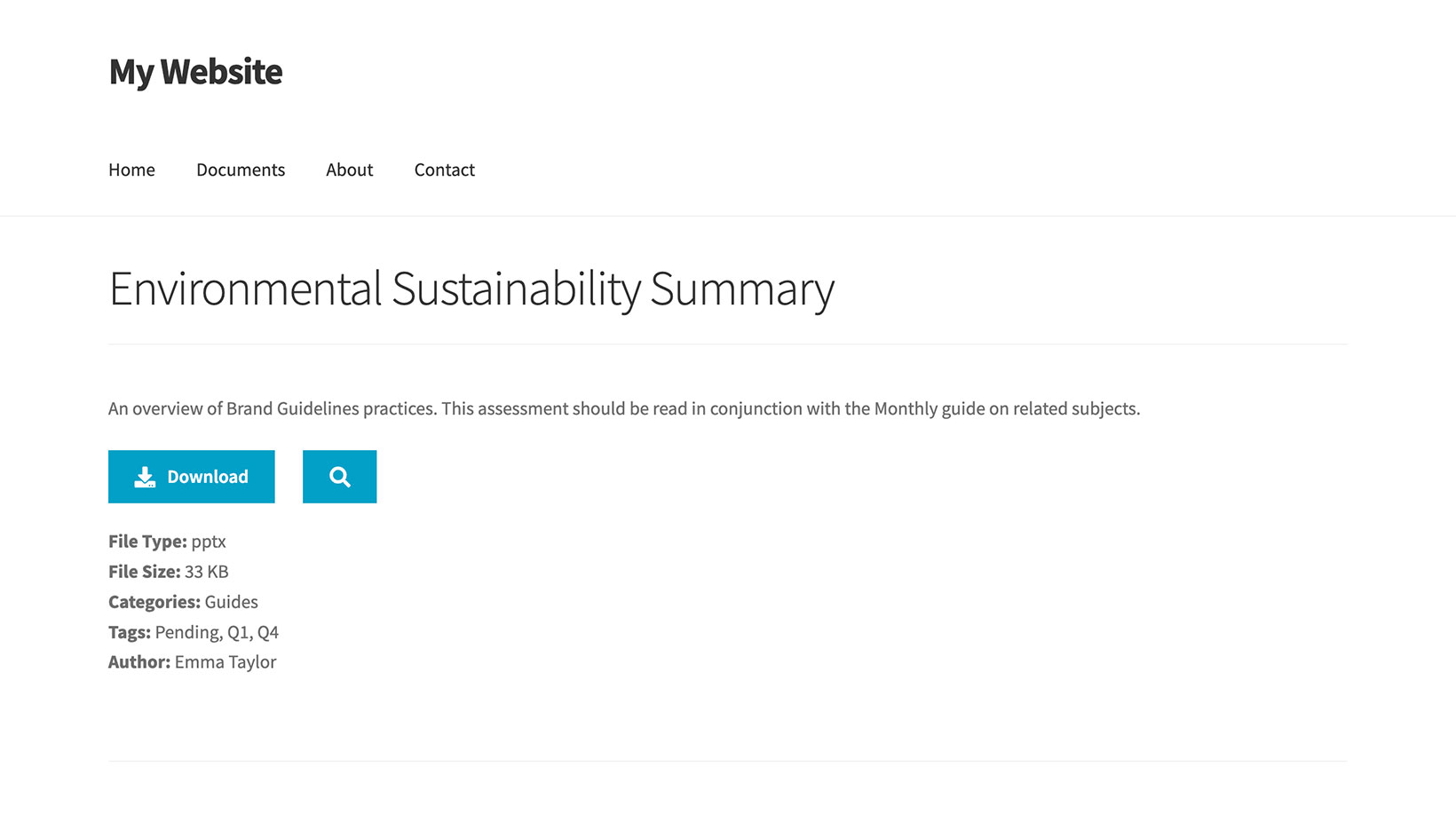
Task: Select the Environmental Sustainability Summary heading
Action: [471, 289]
